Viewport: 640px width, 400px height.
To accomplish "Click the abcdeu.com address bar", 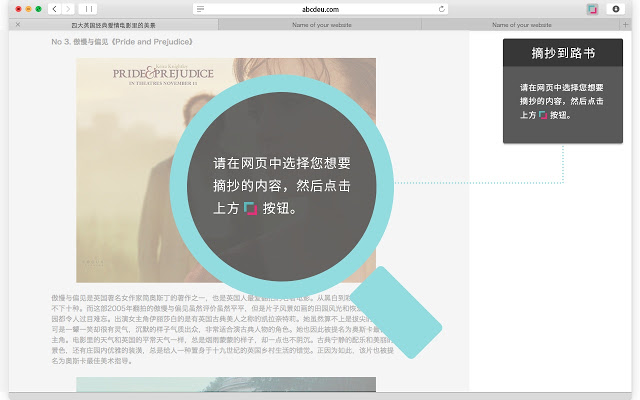I will point(320,9).
